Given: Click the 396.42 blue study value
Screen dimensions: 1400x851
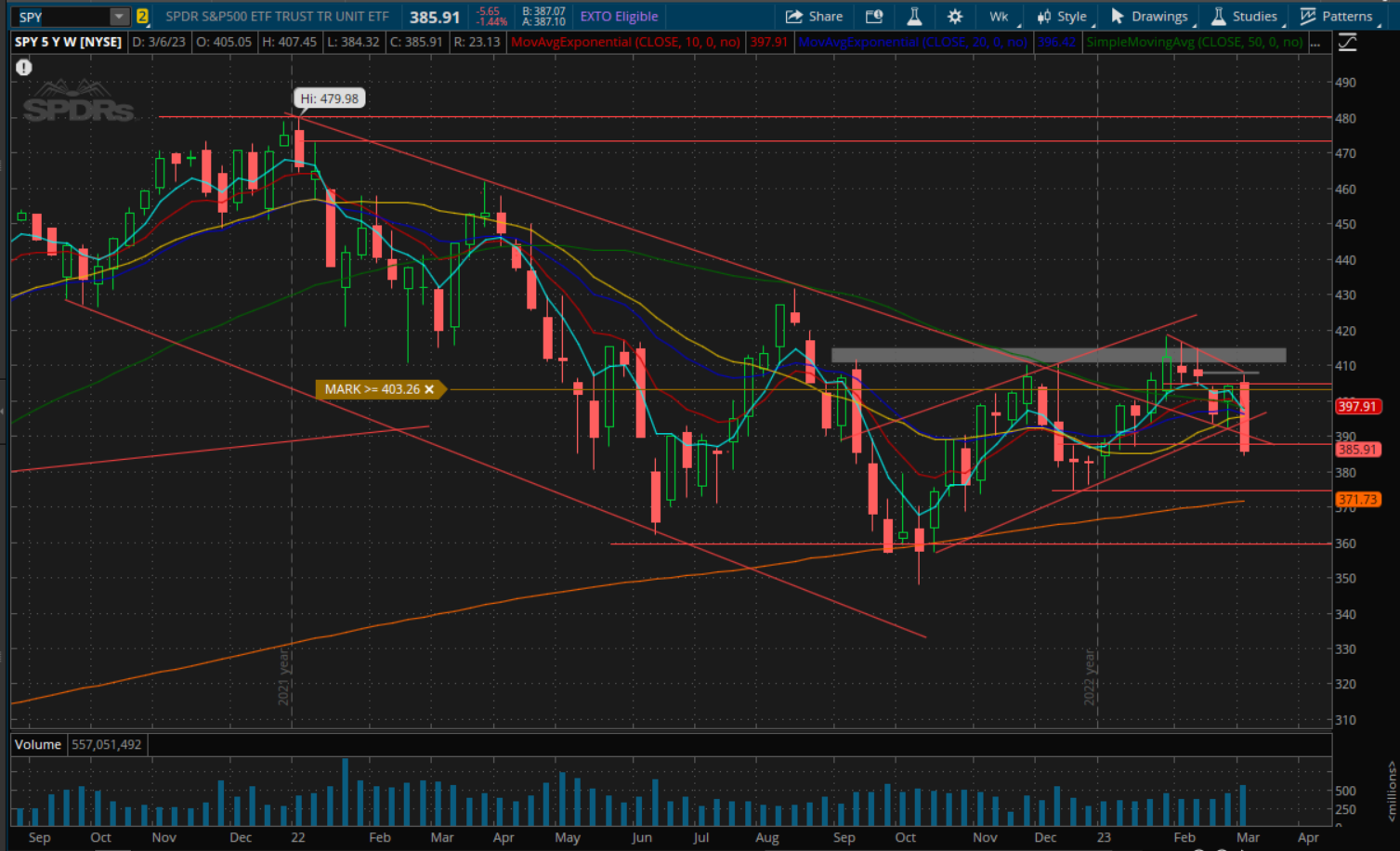Looking at the screenshot, I should [x=1056, y=42].
